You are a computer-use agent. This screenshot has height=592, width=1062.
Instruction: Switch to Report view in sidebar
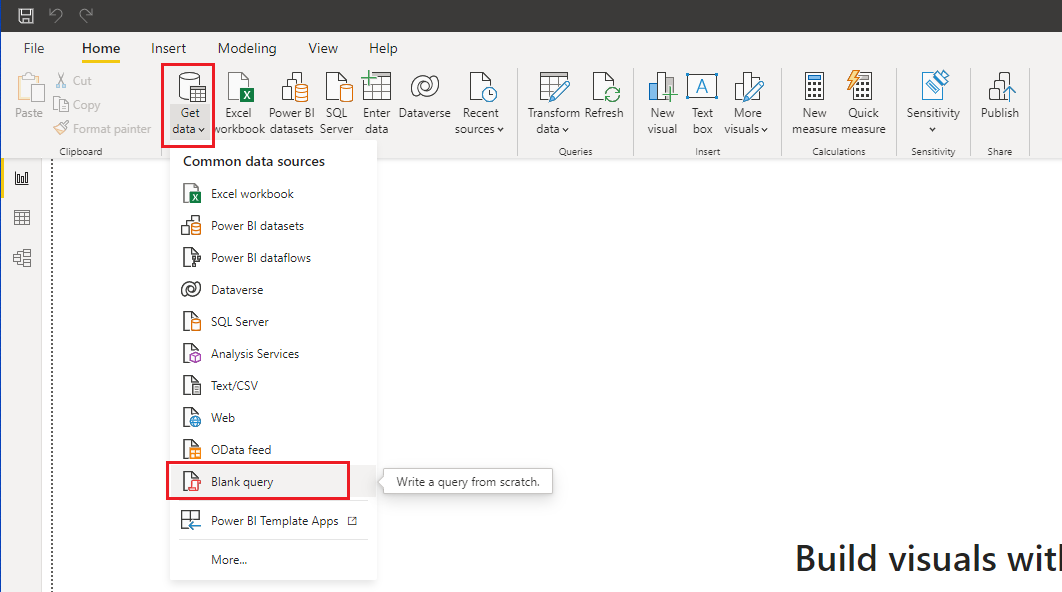22,178
